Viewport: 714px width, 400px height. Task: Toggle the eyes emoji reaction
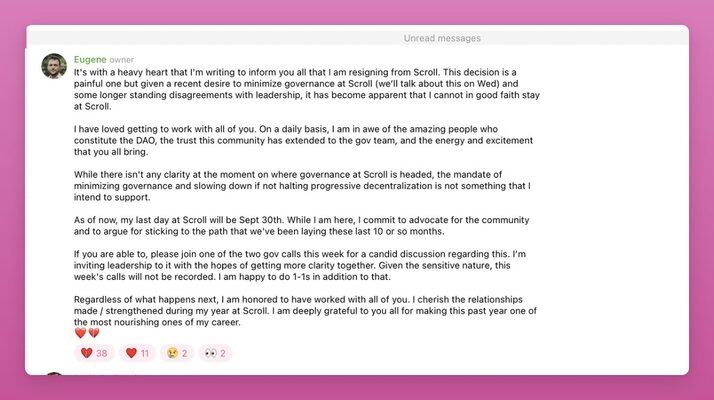[215, 353]
